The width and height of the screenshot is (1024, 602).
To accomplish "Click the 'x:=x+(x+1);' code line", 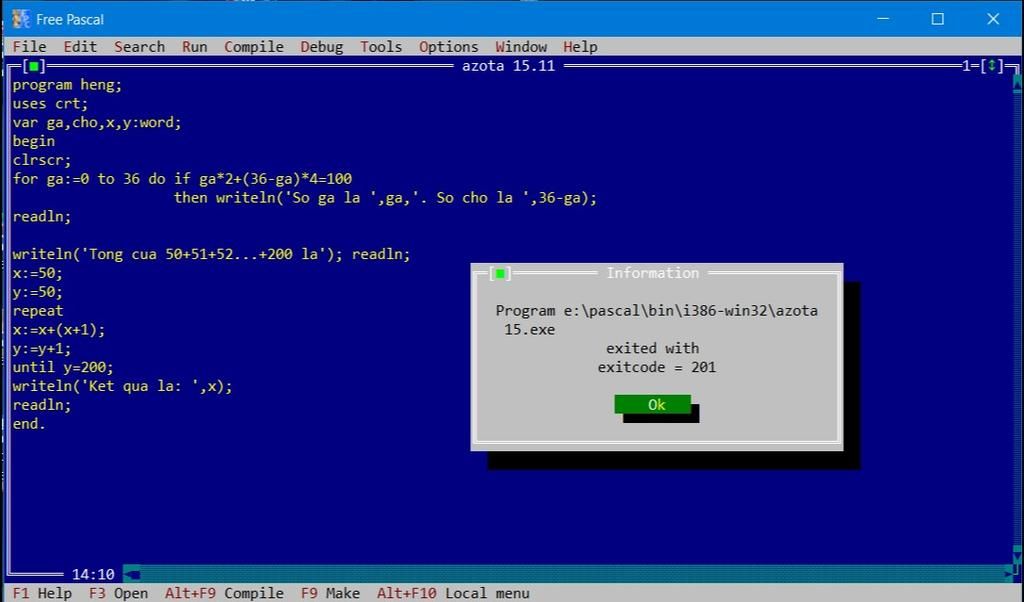I will click(x=59, y=330).
